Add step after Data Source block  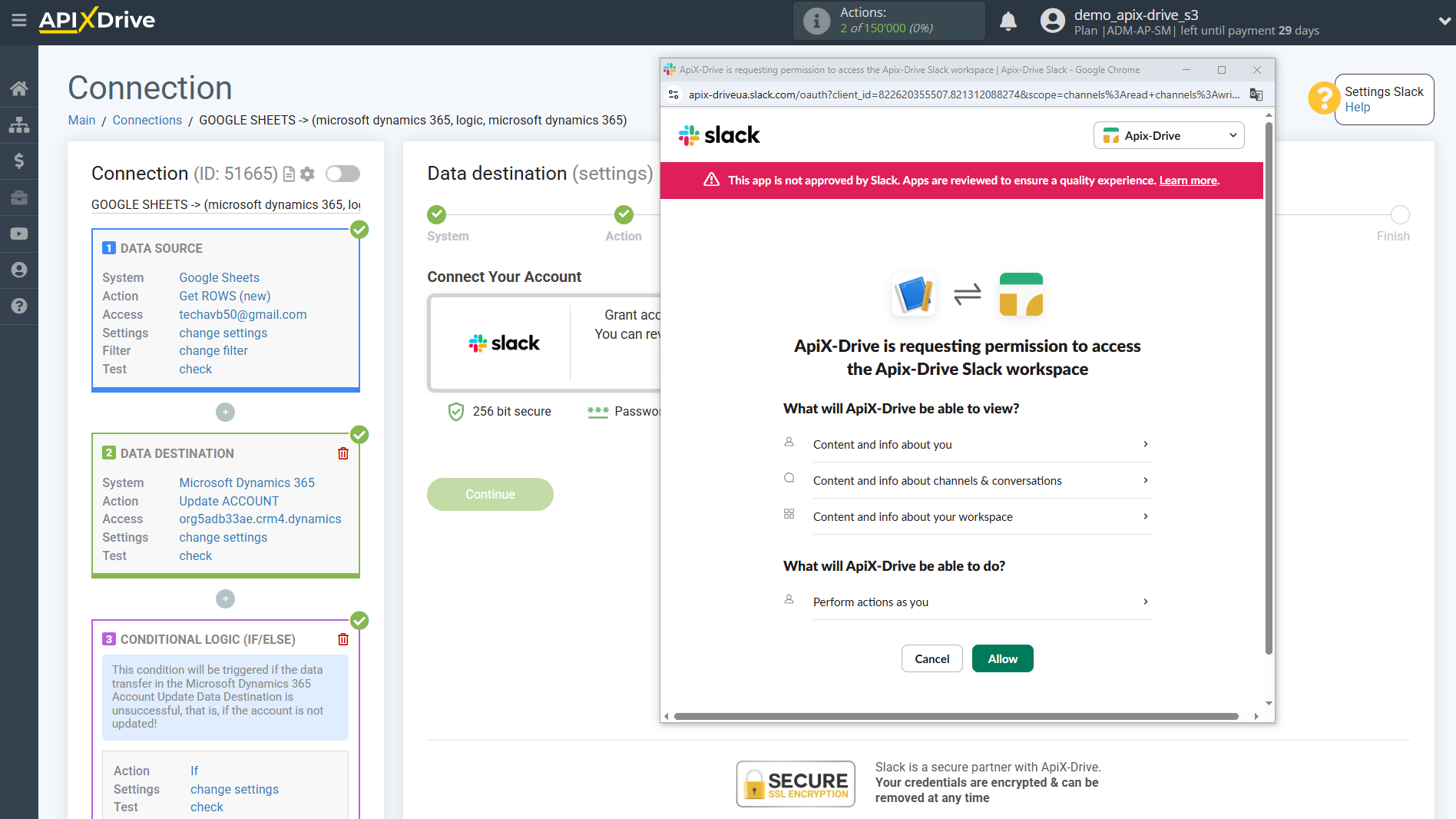point(225,413)
